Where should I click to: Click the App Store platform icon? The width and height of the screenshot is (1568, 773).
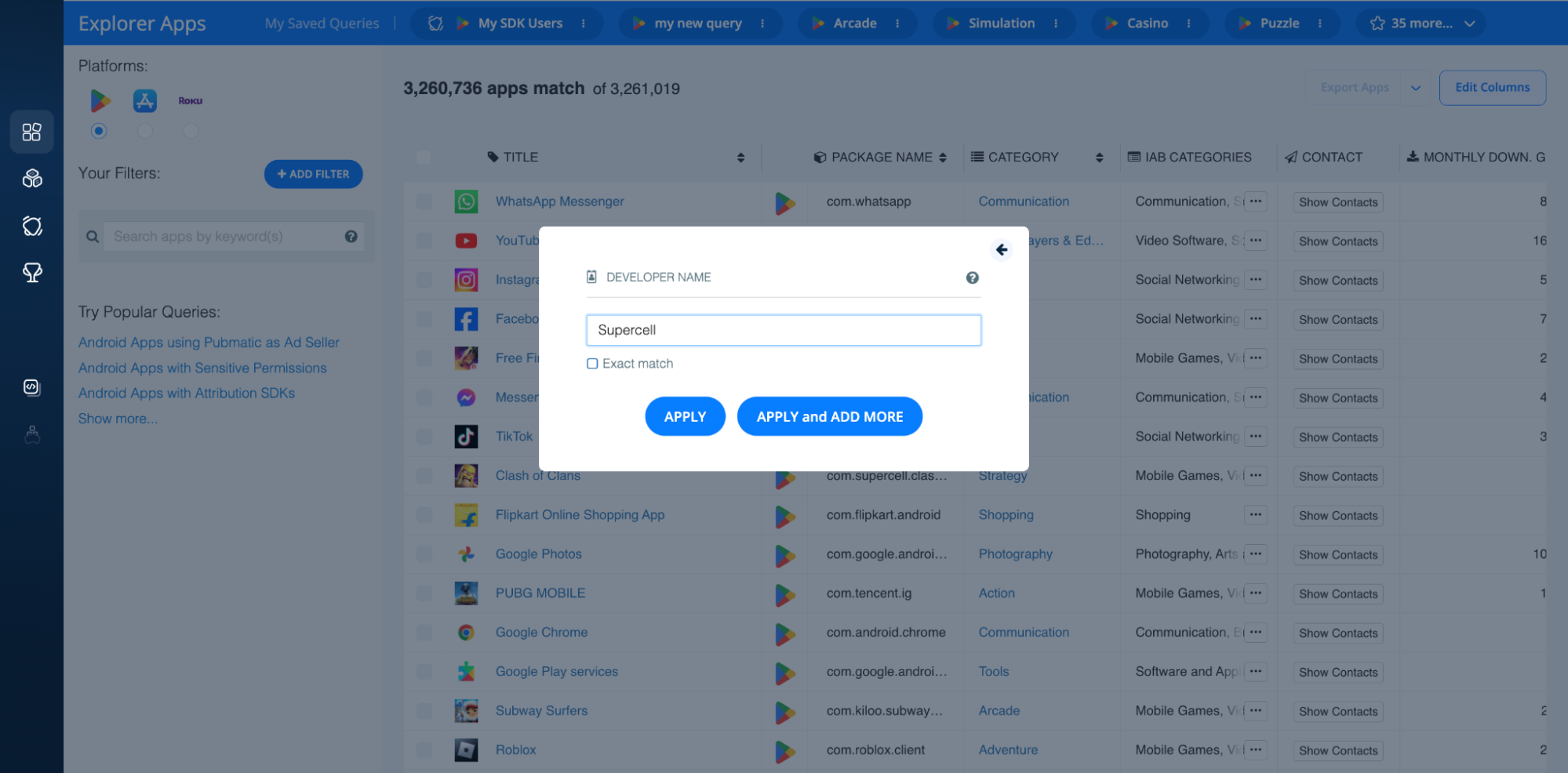tap(145, 100)
